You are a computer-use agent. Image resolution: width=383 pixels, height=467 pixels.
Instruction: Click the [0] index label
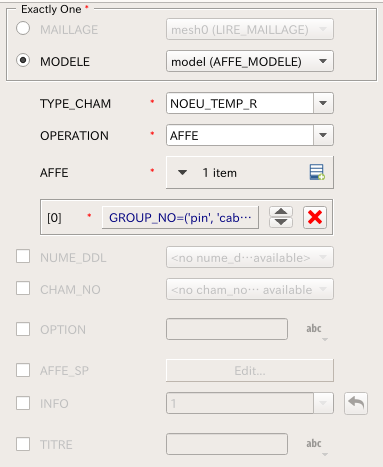[x=54, y=218]
